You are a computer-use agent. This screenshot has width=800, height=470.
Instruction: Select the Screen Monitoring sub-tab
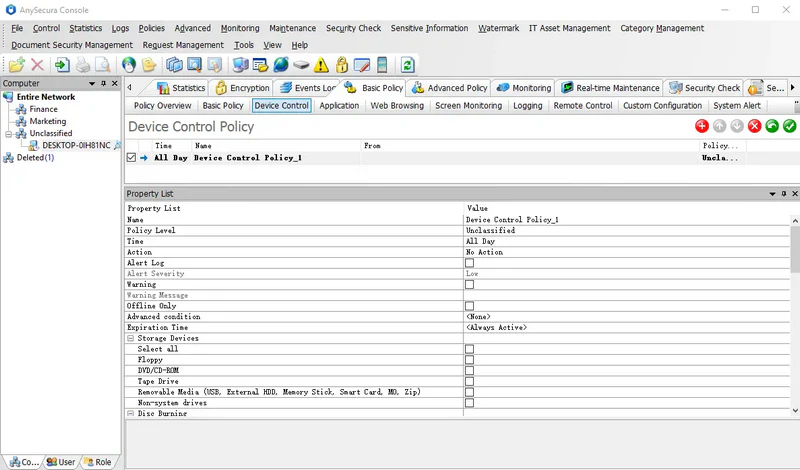click(468, 106)
